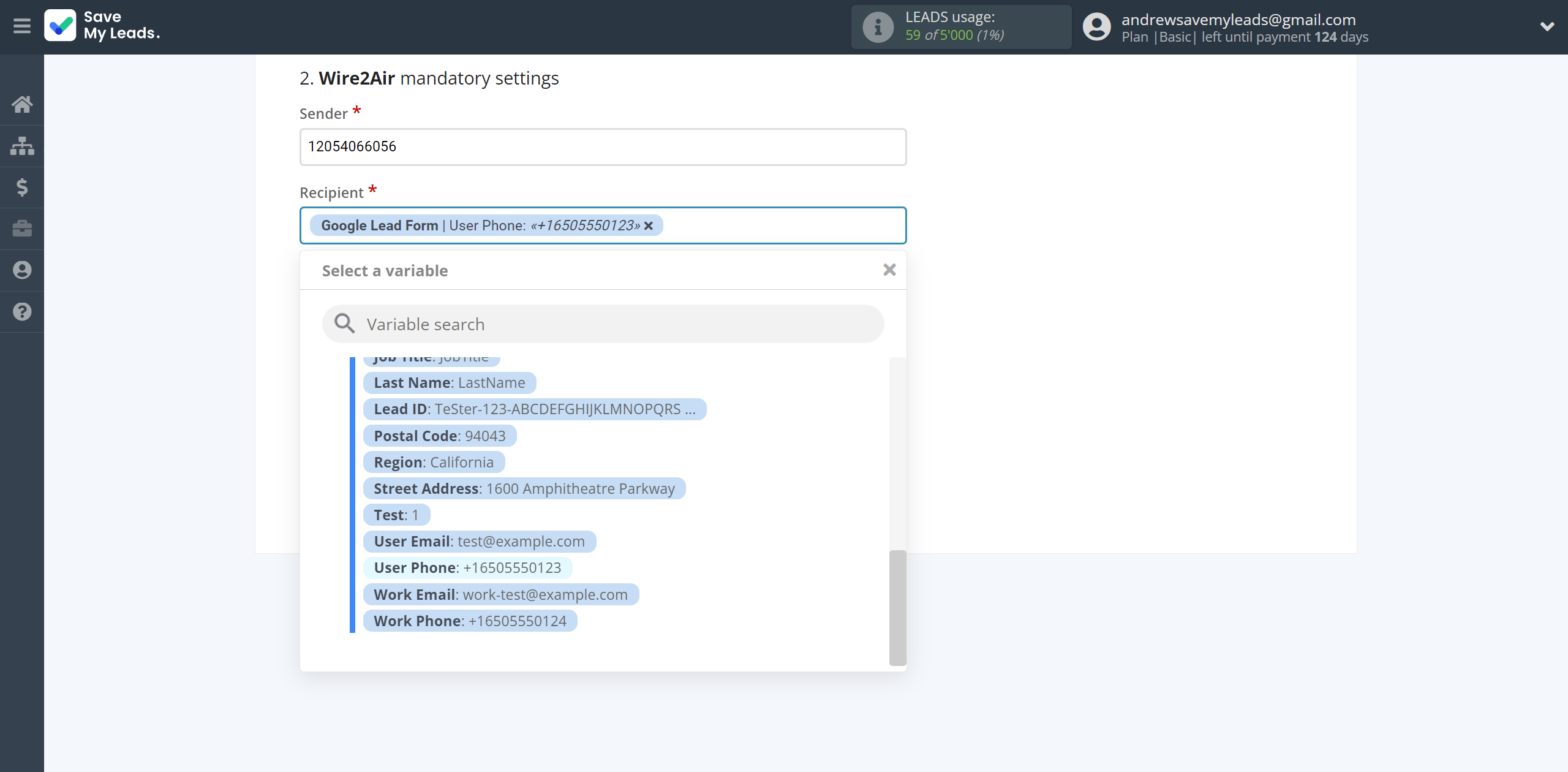Viewport: 1568px width, 772px height.
Task: Click the Wire2Air mandatory settings heading
Action: tap(429, 78)
